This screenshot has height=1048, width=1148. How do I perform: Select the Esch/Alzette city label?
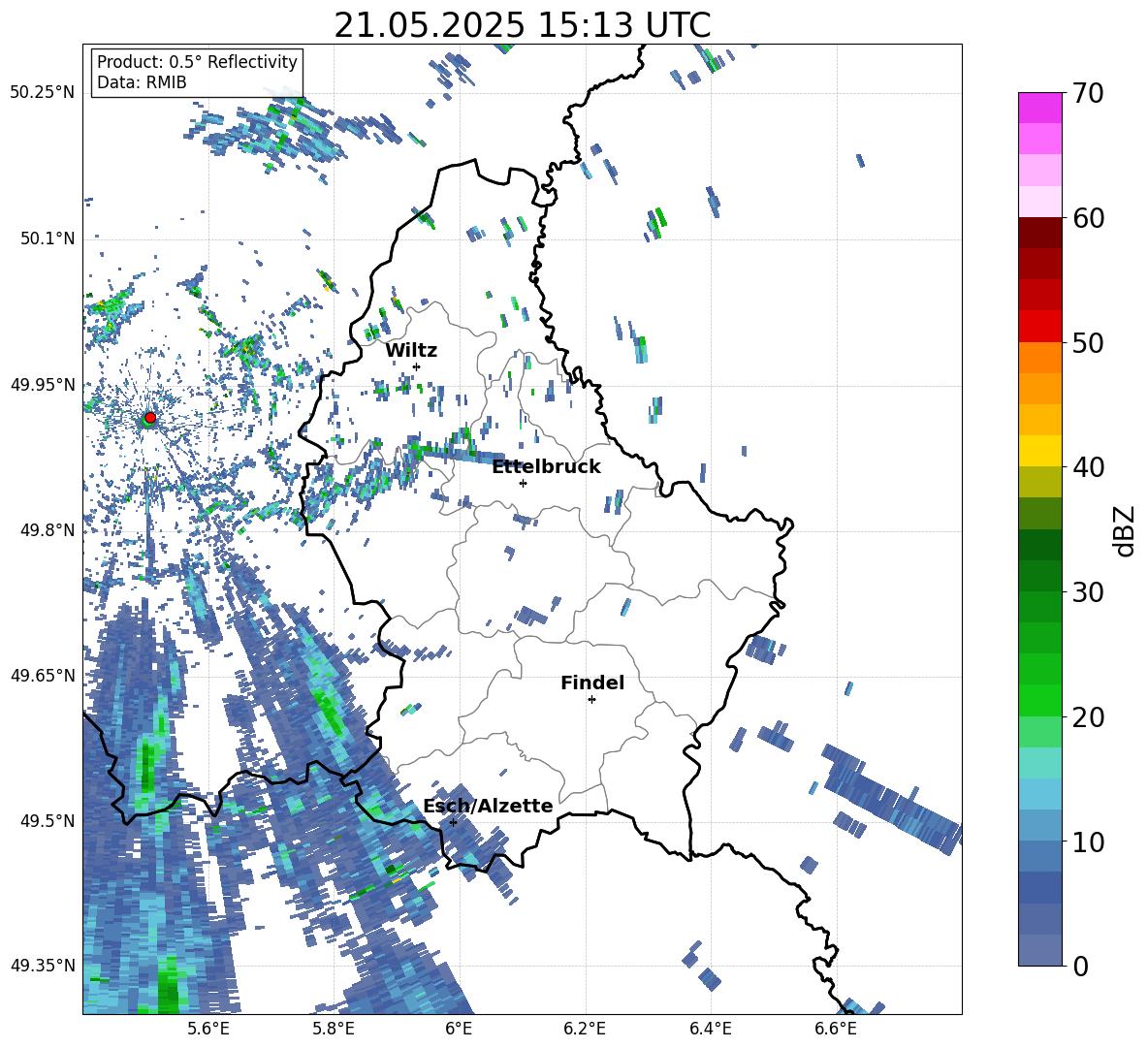(x=488, y=807)
